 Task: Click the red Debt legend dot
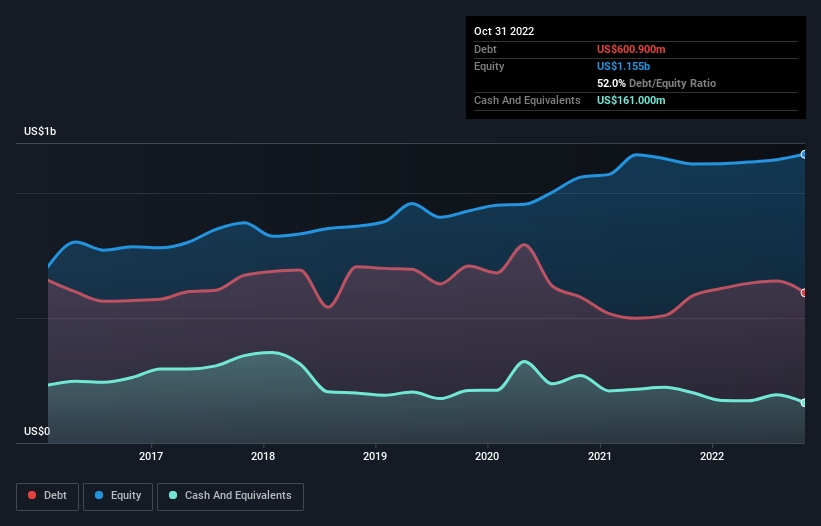click(32, 495)
